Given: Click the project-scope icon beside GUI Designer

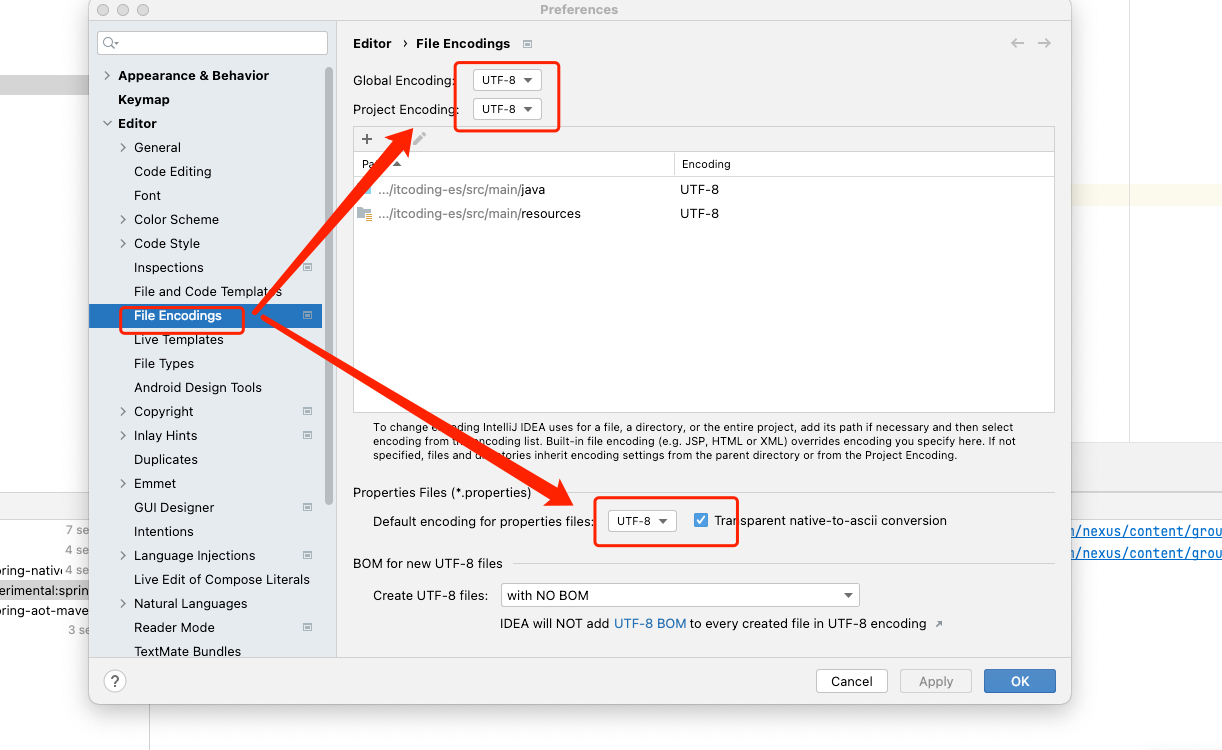Looking at the screenshot, I should [x=307, y=507].
